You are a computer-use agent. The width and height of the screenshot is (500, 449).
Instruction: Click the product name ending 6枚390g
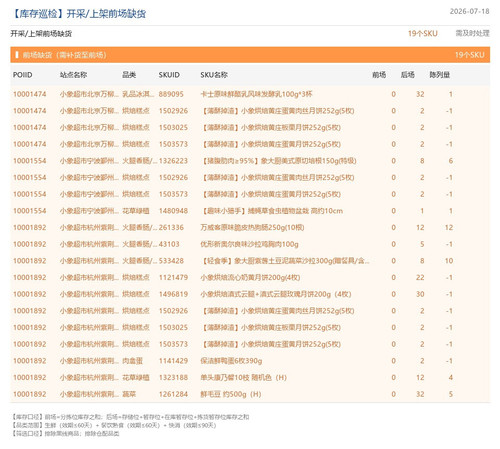(x=231, y=361)
